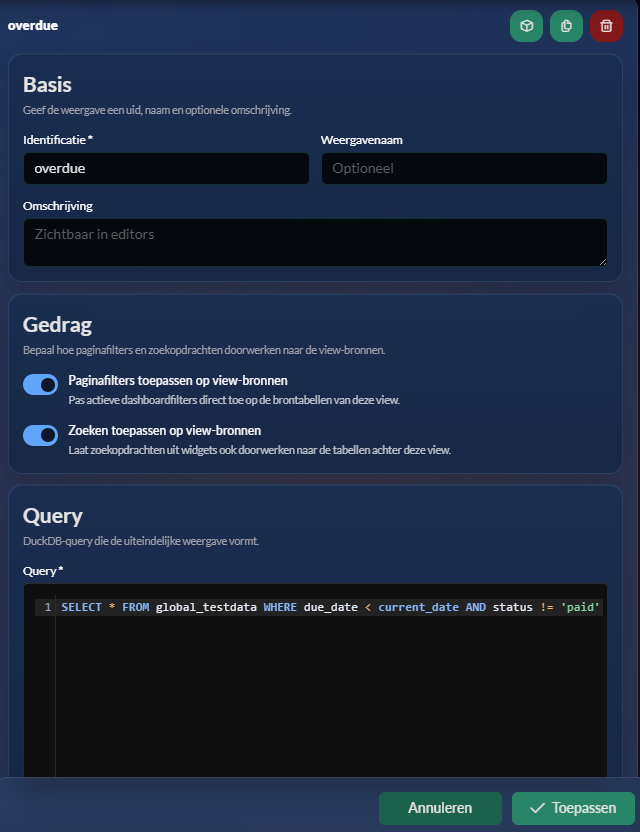Click the Query section heading
The image size is (640, 832).
pos(53,516)
